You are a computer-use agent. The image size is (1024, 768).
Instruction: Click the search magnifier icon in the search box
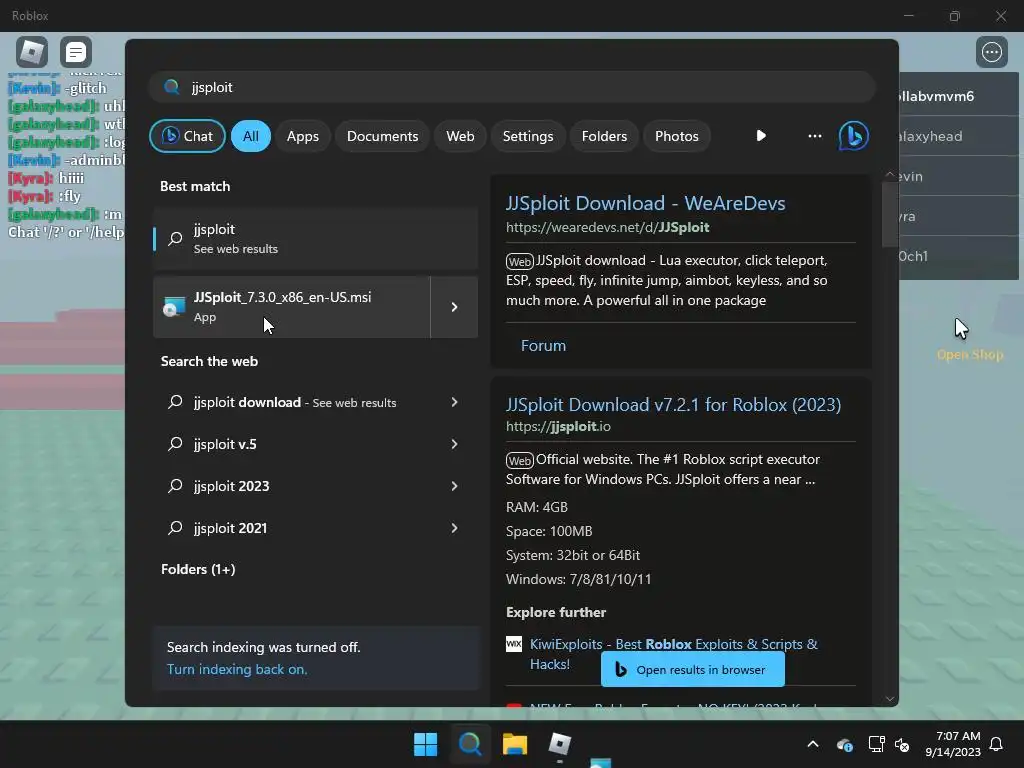(172, 87)
